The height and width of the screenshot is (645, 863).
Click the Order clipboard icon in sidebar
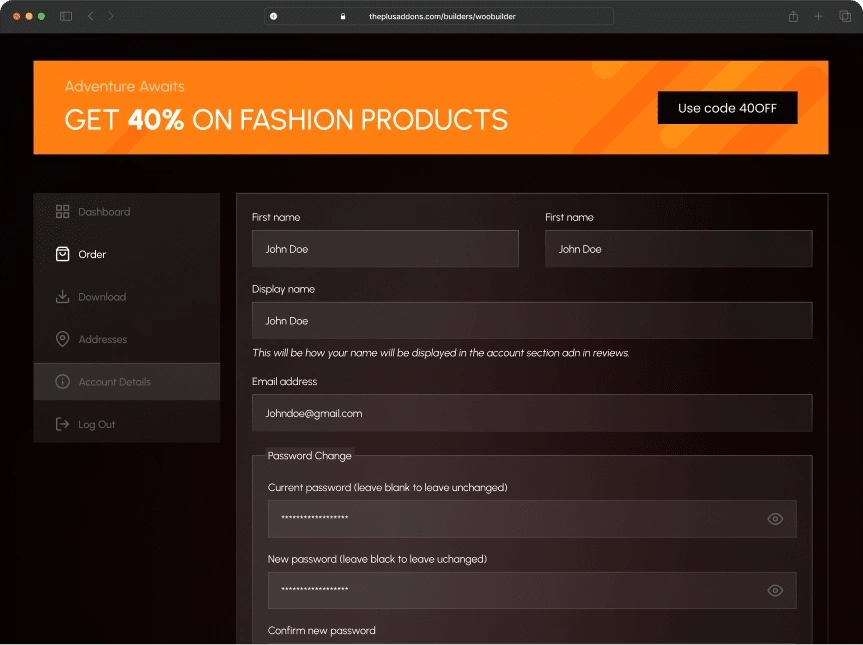pyautogui.click(x=61, y=254)
